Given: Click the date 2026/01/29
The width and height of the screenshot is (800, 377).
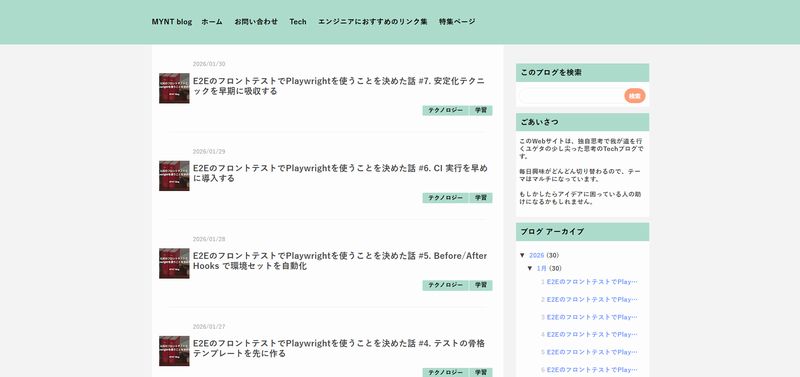Looking at the screenshot, I should (209, 152).
